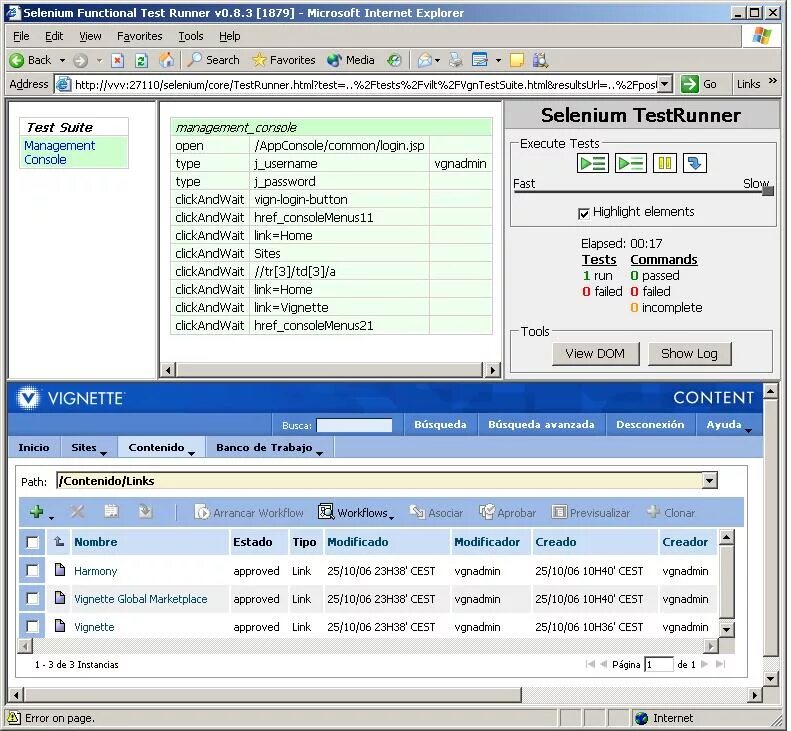Open the Tools menu

pos(191,36)
